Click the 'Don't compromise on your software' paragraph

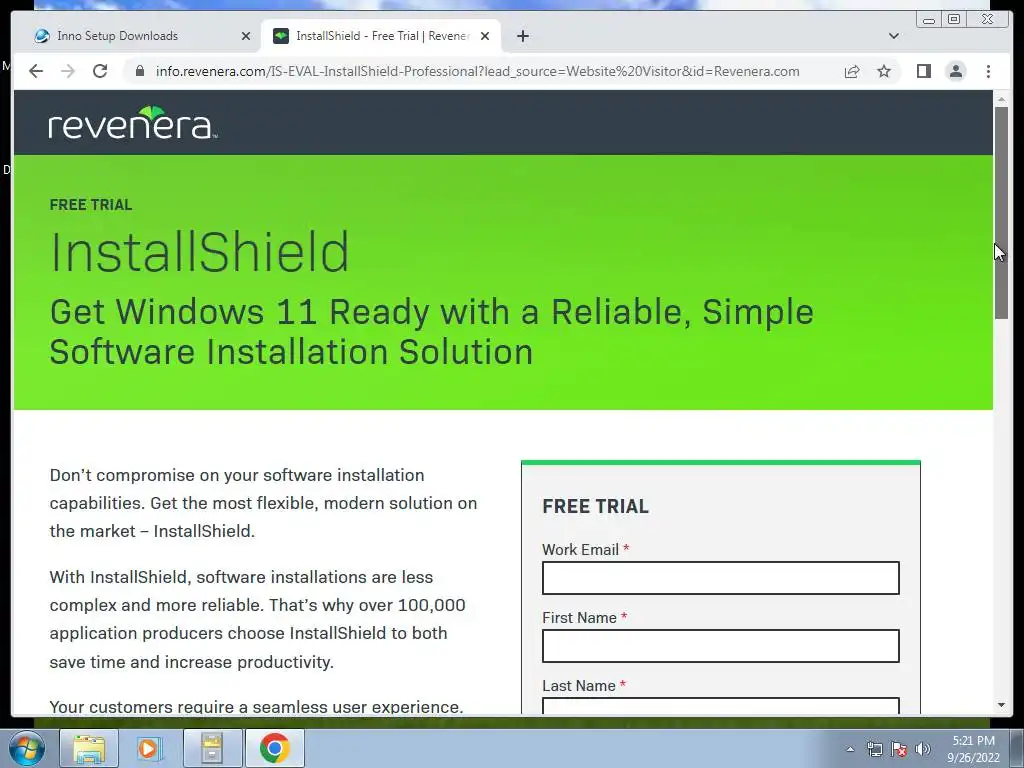263,503
